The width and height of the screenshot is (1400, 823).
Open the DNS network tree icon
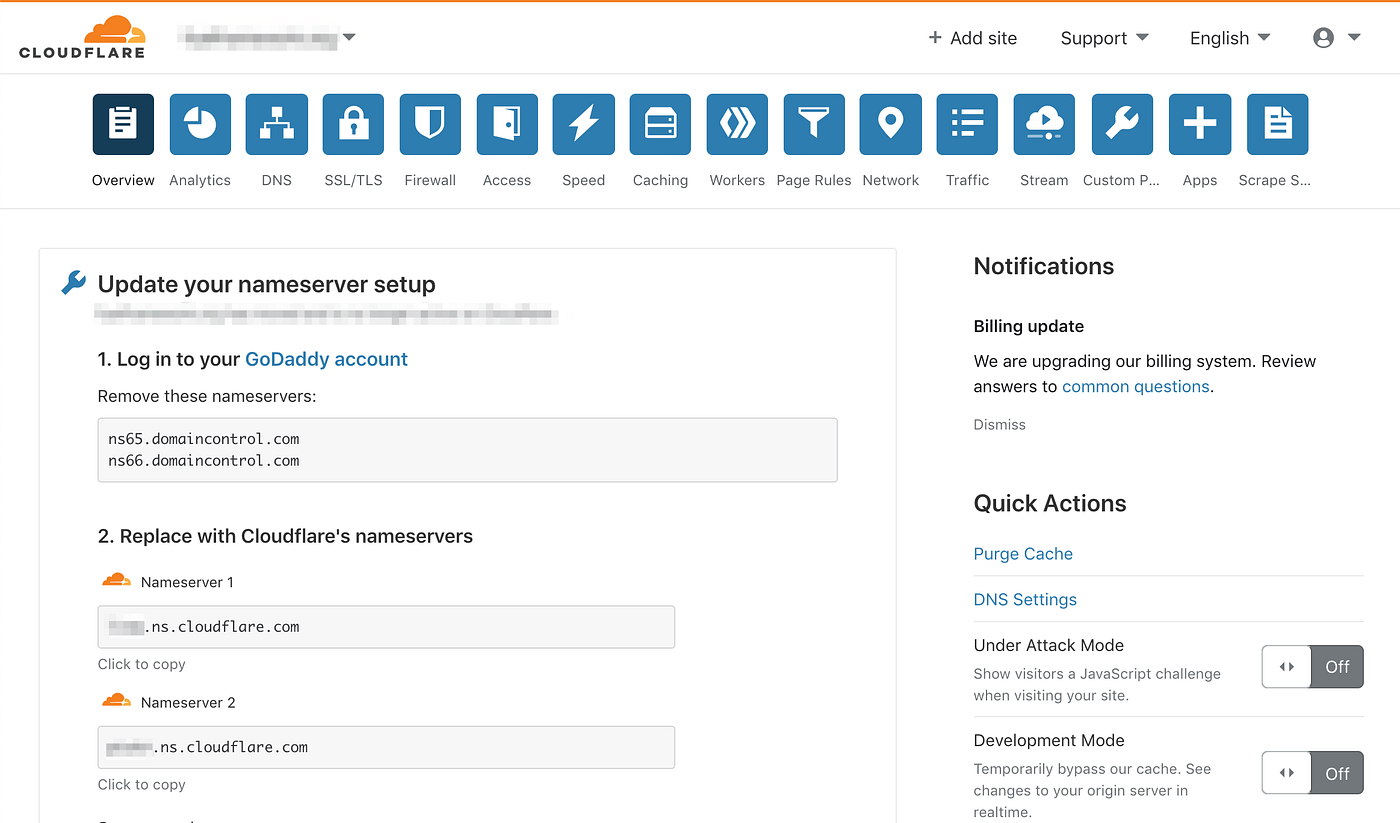coord(277,124)
